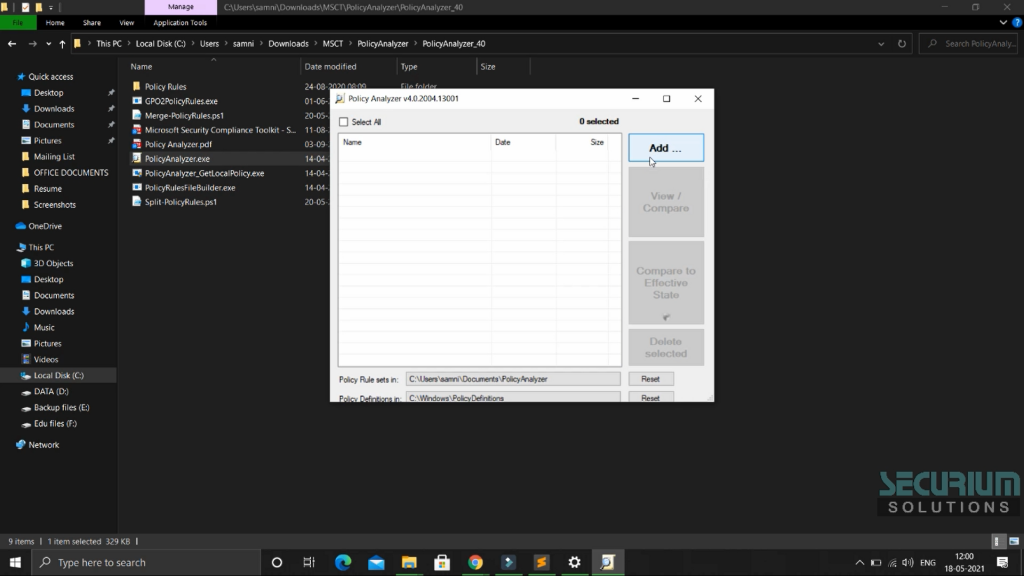The height and width of the screenshot is (576, 1024).
Task: Open the Policy Rules folder
Action: point(165,86)
